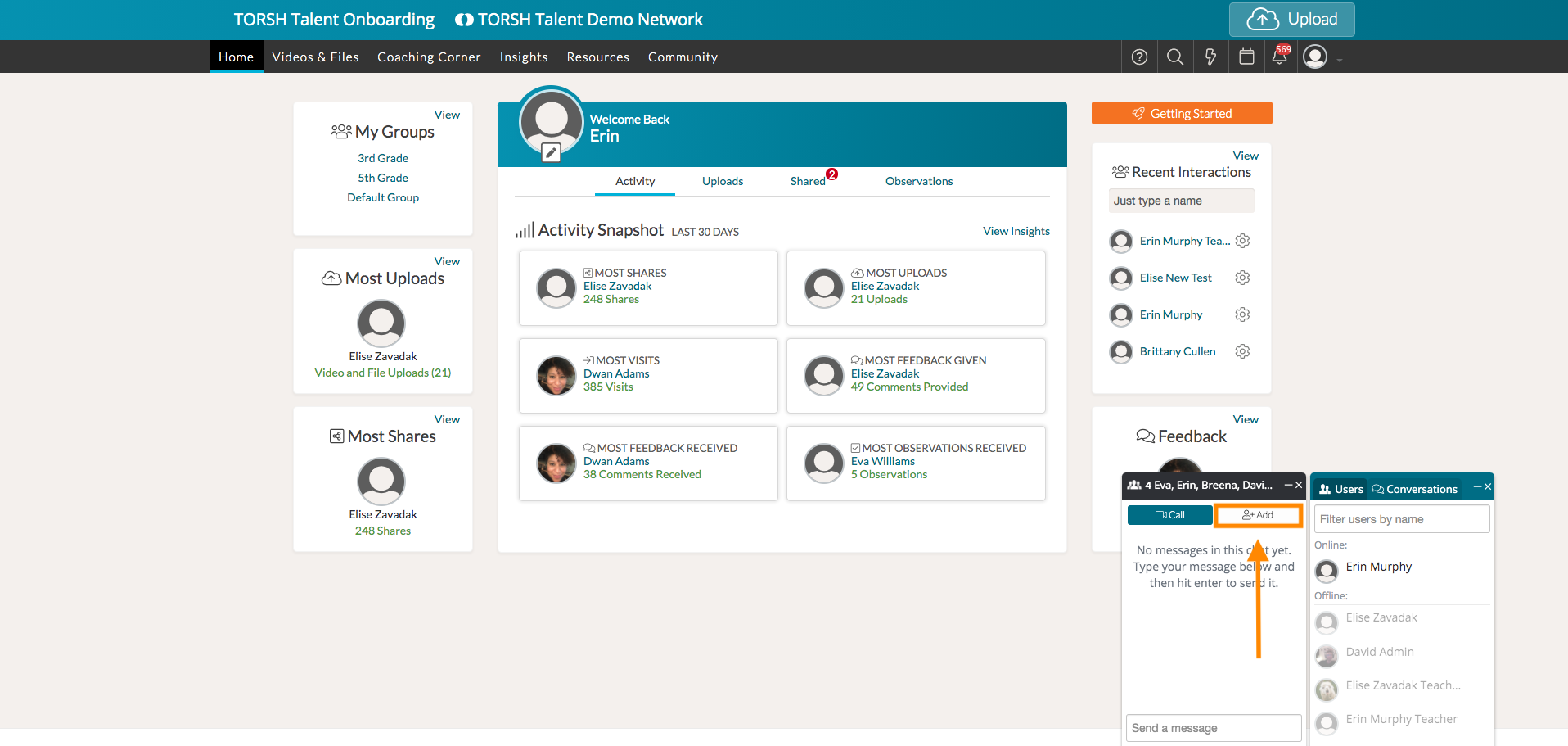Open Coaching Corner menu item
This screenshot has width=1568, height=746.
click(x=428, y=57)
